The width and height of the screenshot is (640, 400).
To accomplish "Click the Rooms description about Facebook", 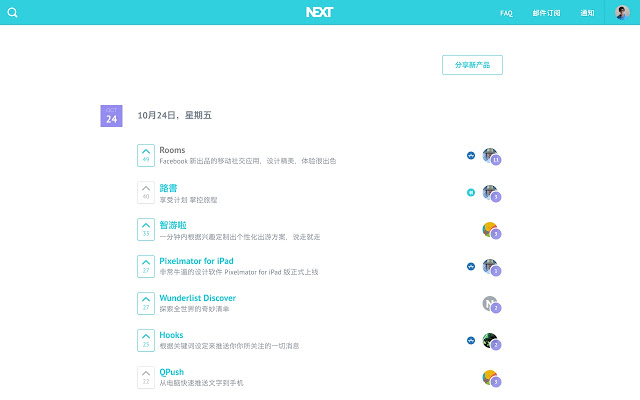I will tap(248, 161).
